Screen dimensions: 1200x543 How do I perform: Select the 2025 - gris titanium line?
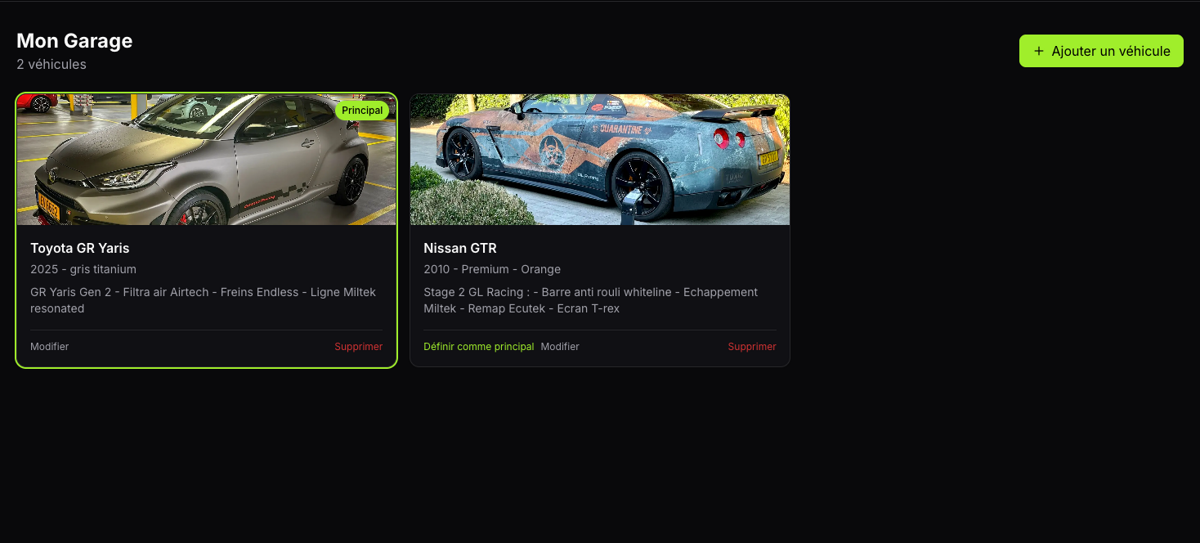pos(83,269)
